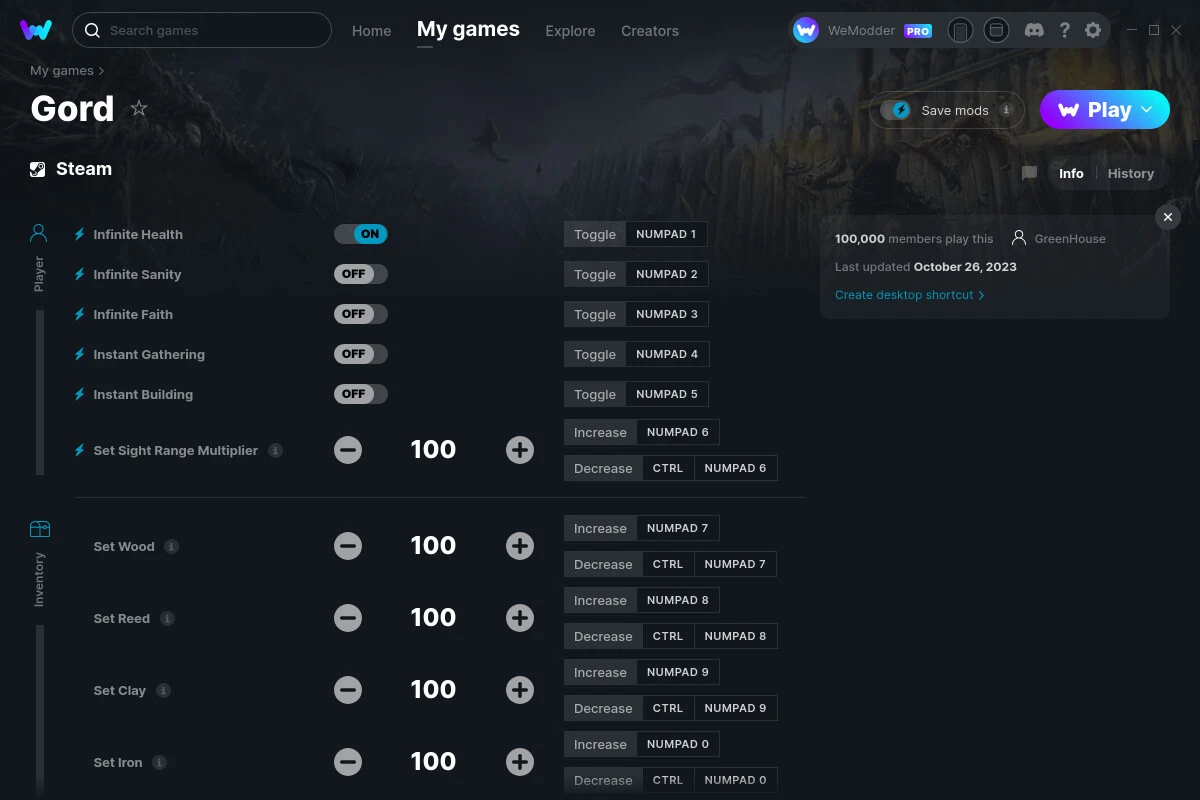
Task: Click the Search games field
Action: (202, 30)
